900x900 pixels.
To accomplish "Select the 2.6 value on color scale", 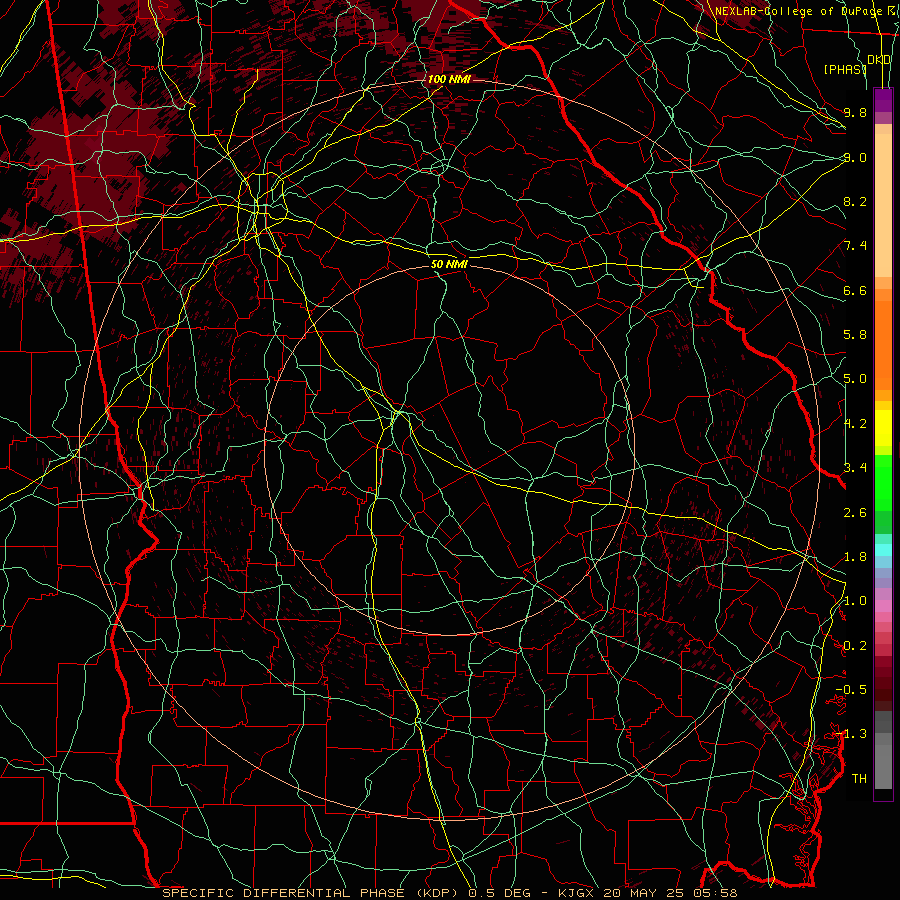I will tap(855, 513).
